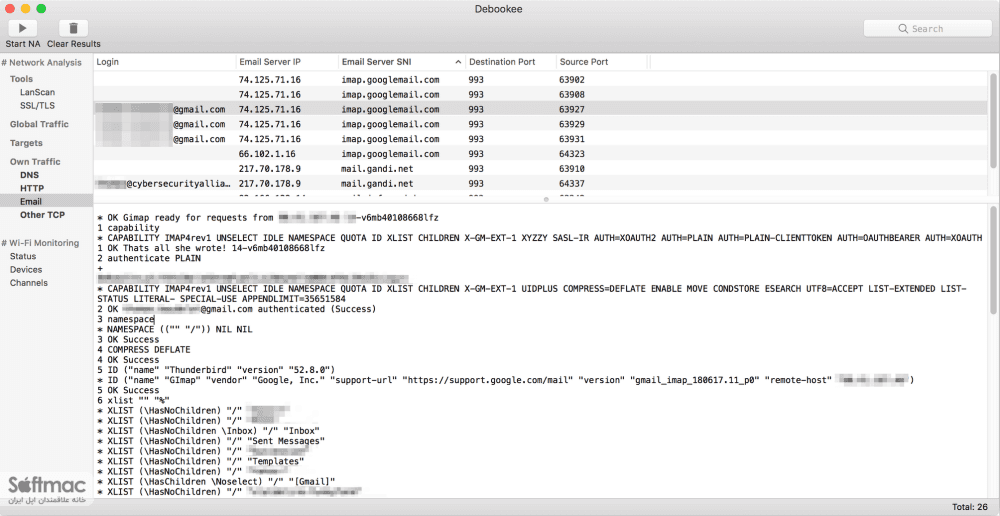
Task: Click the split pane divider handle dot
Action: 546,200
